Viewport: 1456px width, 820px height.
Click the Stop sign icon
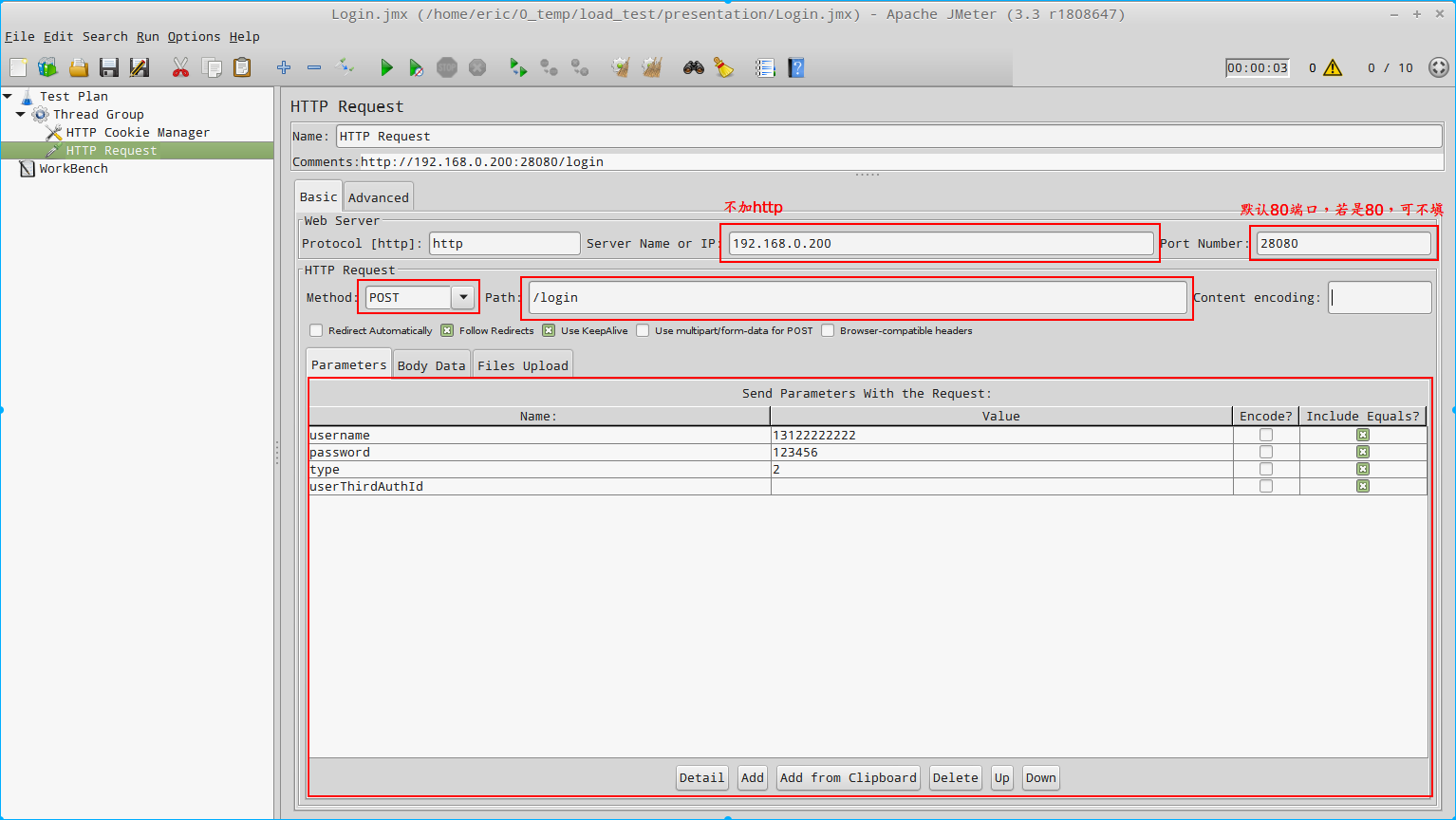(x=447, y=67)
